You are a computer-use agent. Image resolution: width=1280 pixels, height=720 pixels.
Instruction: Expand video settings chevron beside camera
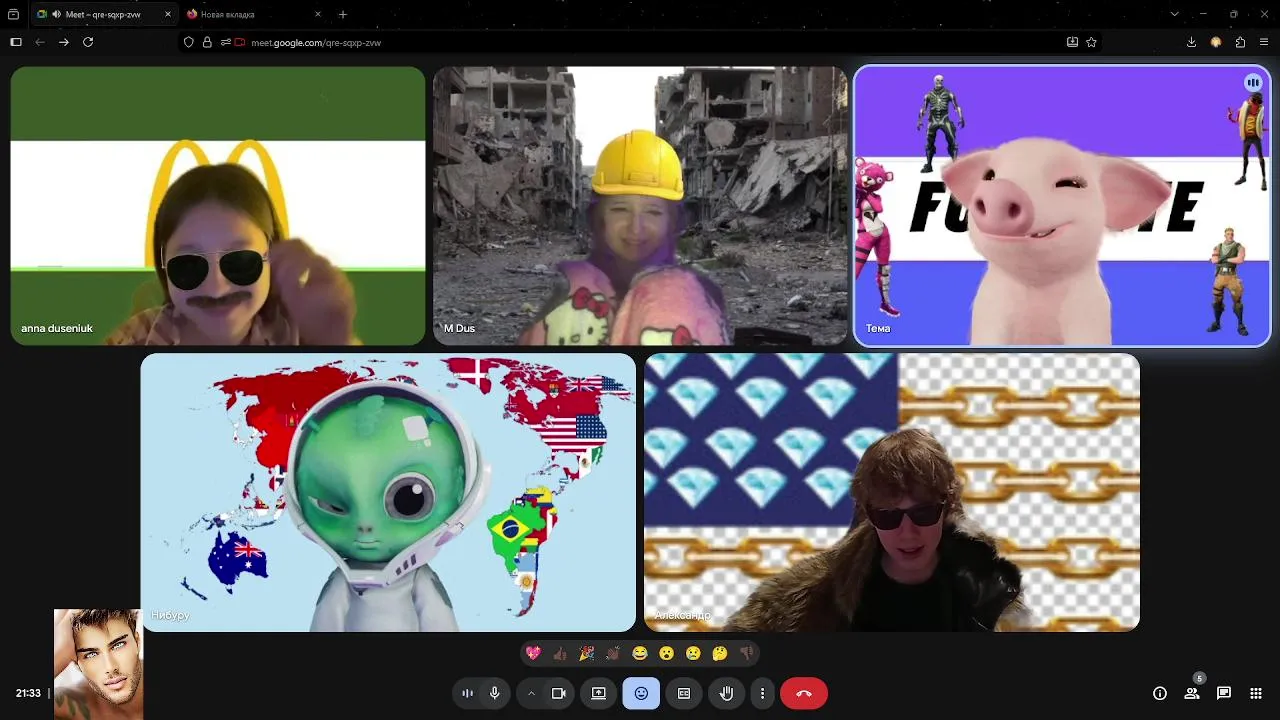tap(531, 693)
